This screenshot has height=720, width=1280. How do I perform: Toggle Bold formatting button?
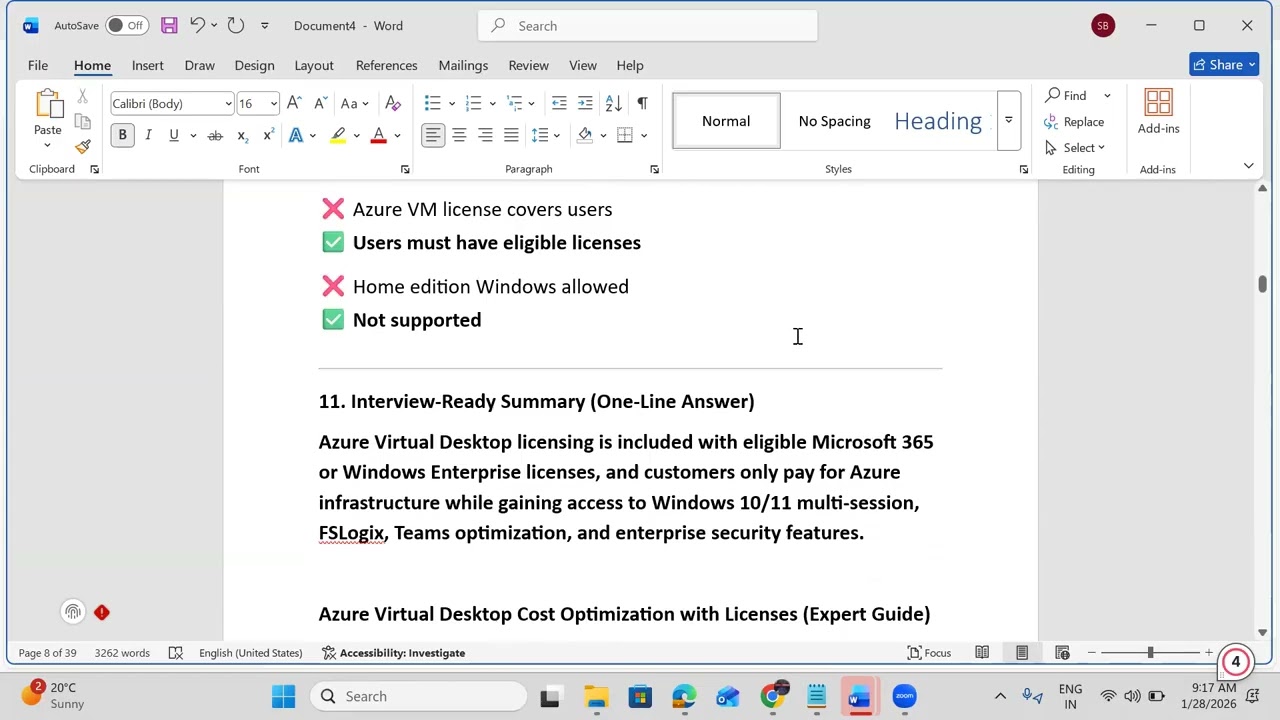pos(122,135)
